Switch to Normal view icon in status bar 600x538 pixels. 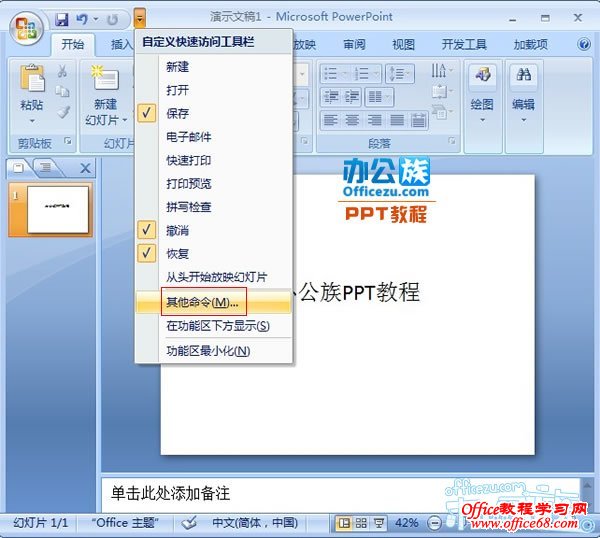point(344,523)
